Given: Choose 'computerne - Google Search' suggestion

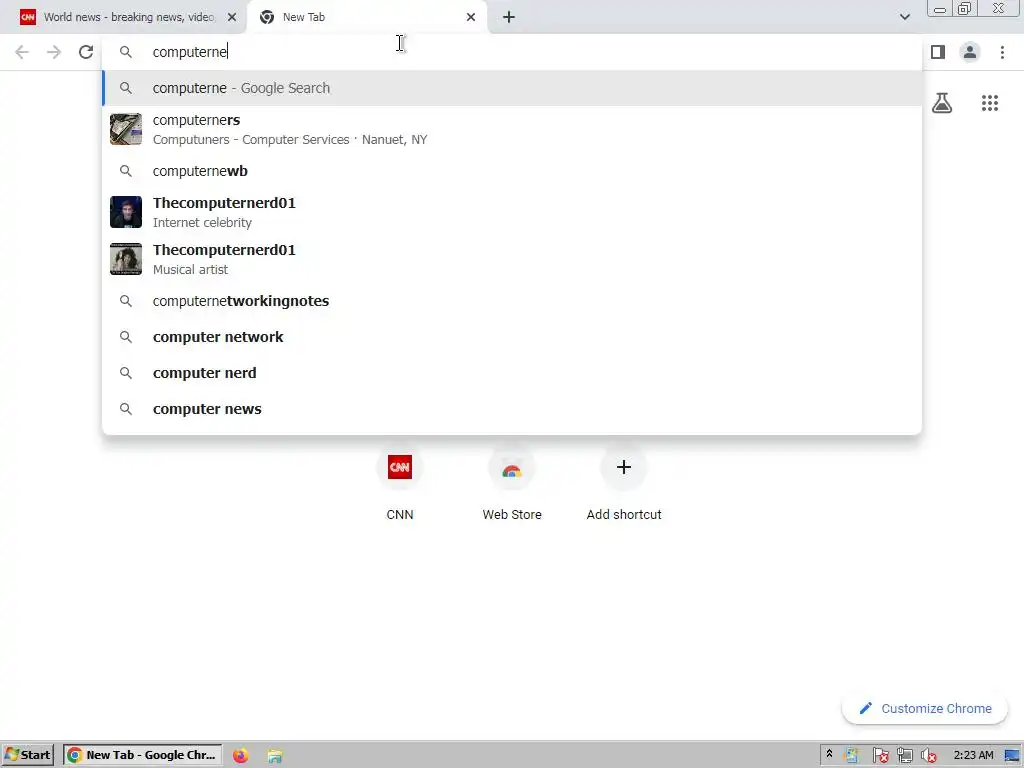Looking at the screenshot, I should point(512,88).
